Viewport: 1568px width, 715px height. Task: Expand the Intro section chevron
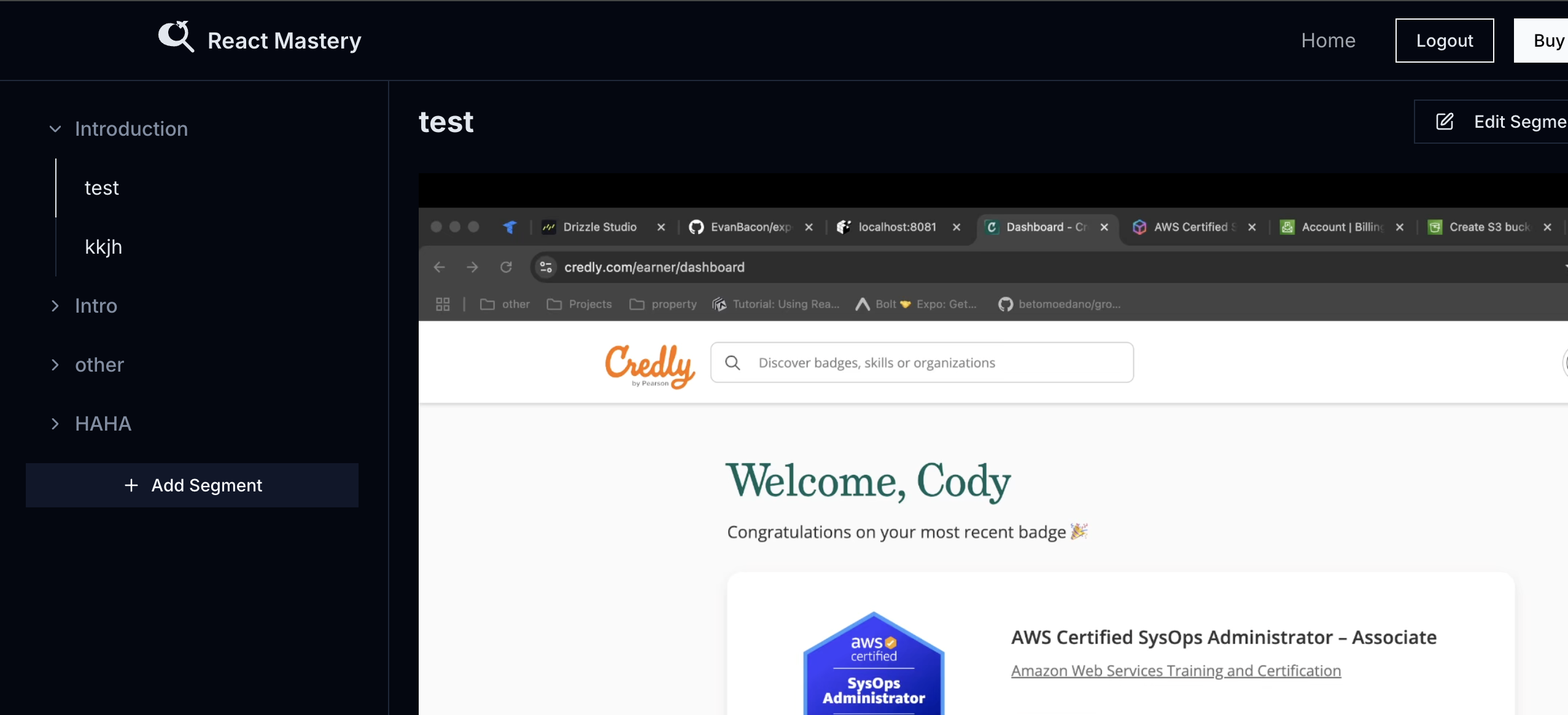(55, 306)
